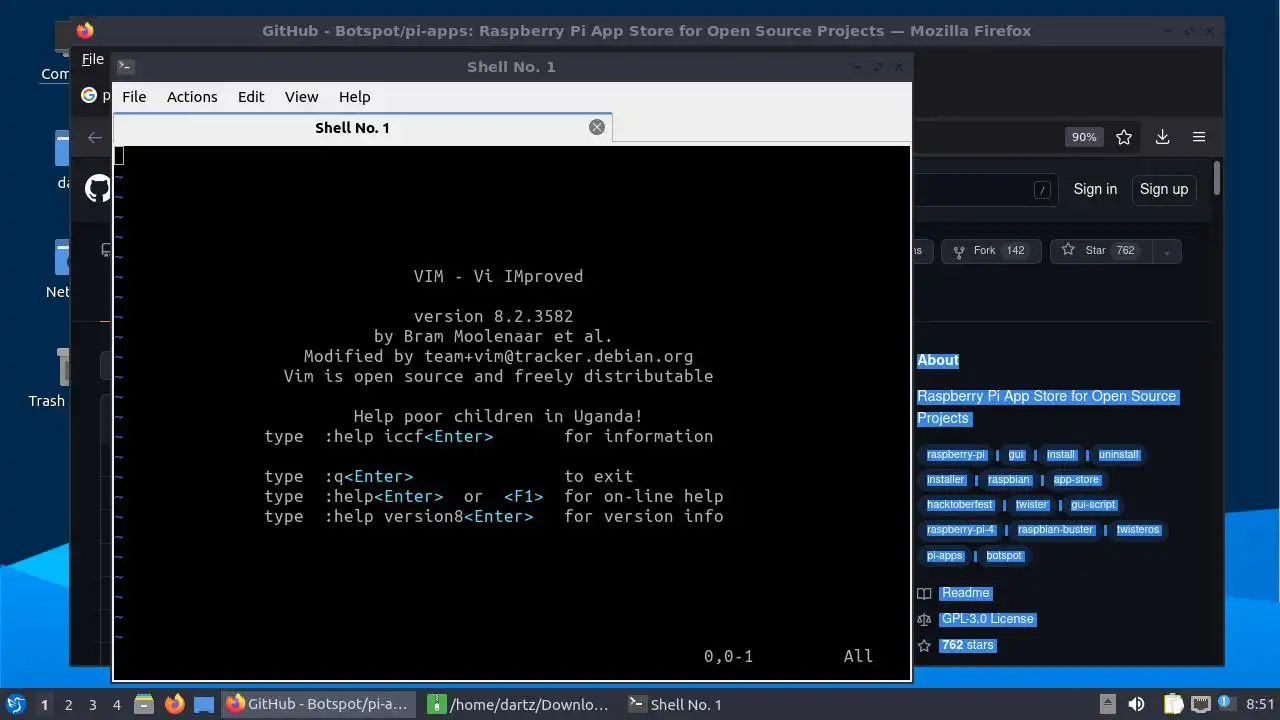Click the uninstall topic tag
The width and height of the screenshot is (1280, 720).
pyautogui.click(x=1119, y=455)
